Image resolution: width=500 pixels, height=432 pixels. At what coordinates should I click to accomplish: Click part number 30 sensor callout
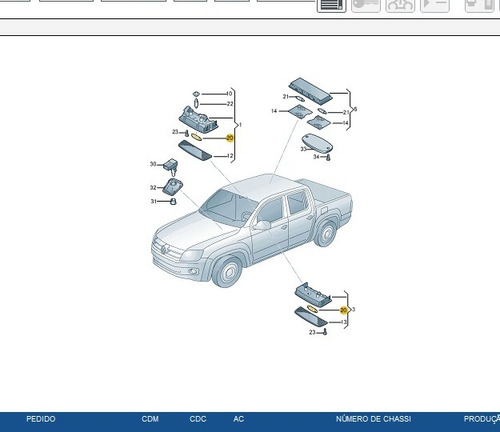[x=153, y=164]
